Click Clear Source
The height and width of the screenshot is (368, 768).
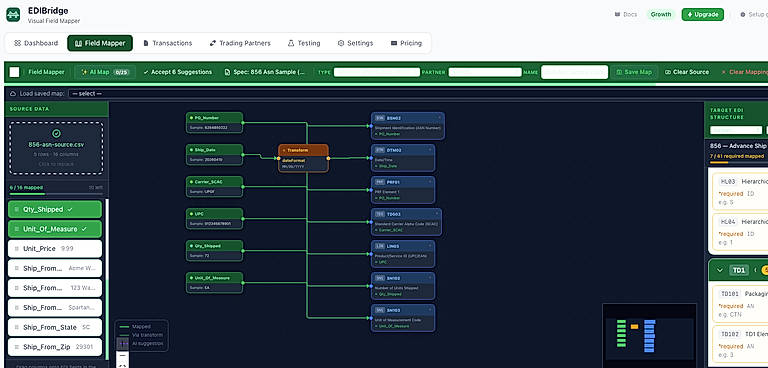687,72
